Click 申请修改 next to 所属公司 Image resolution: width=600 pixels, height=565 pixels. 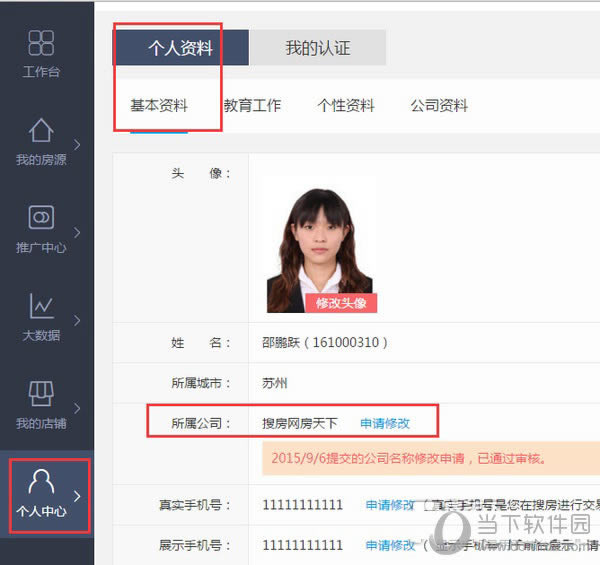(385, 423)
